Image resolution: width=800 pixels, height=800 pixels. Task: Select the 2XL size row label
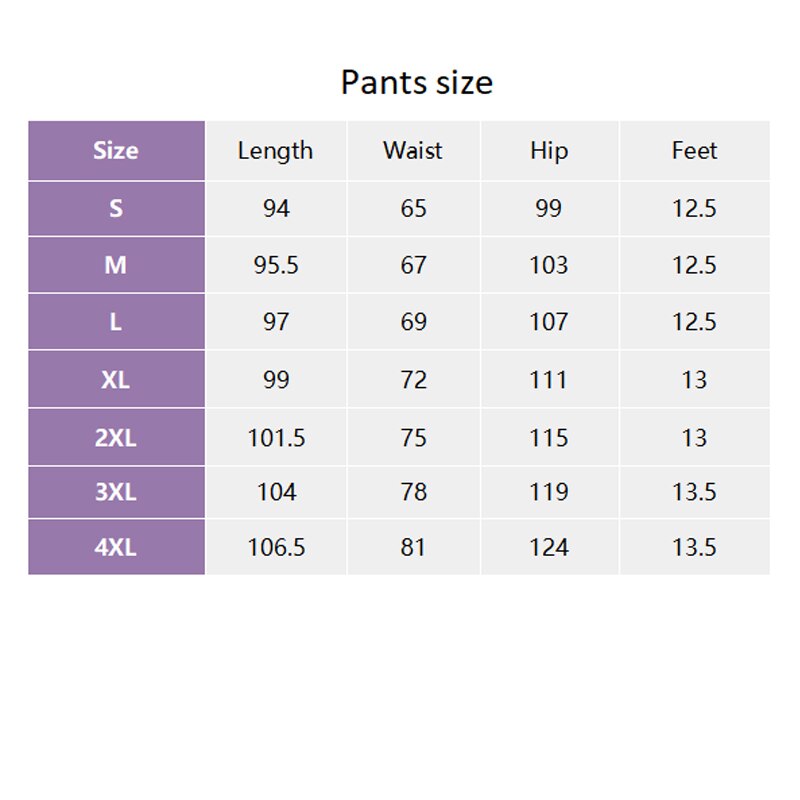coord(116,437)
